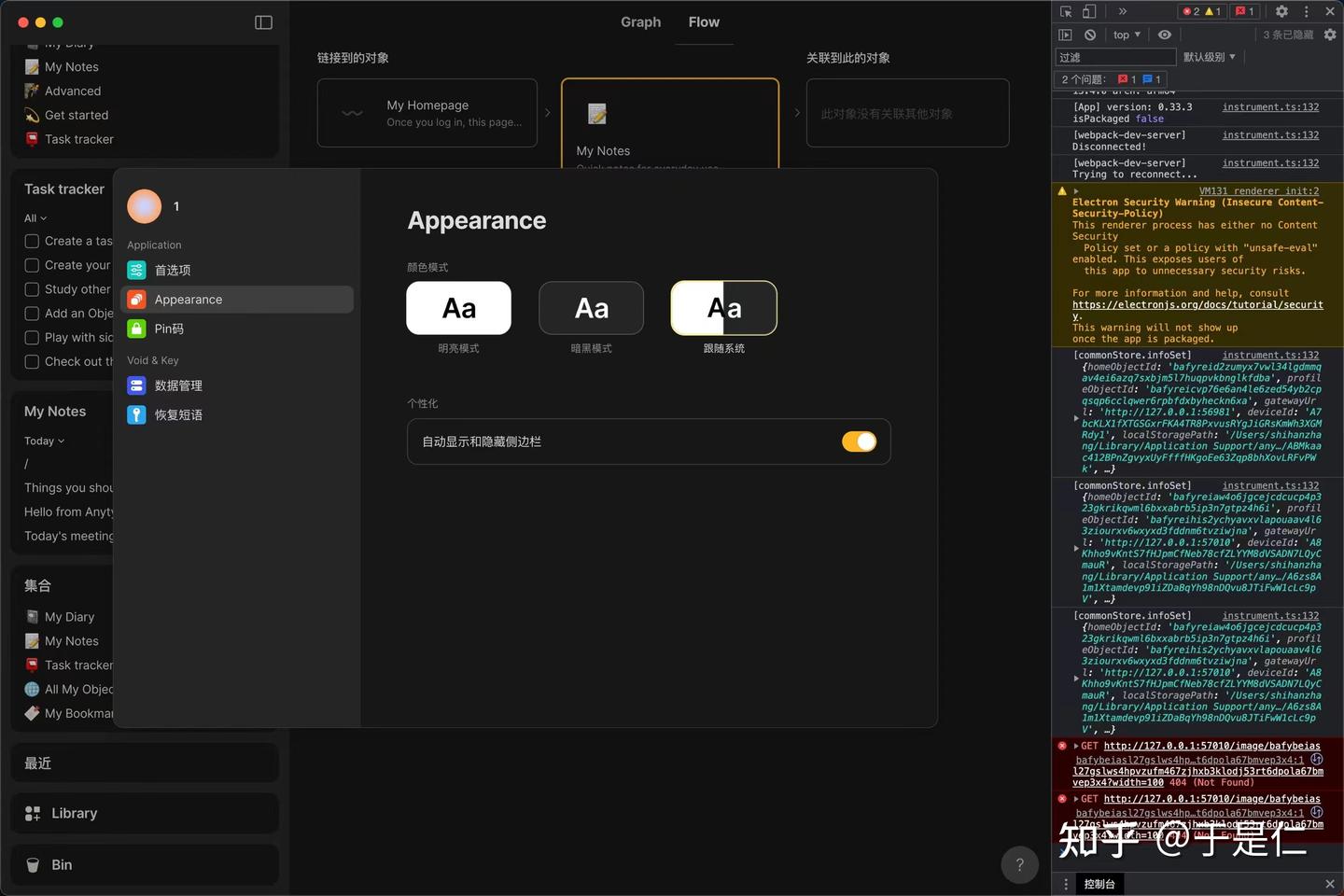
Task: Expand the Electron Security Warning triangle
Action: click(1075, 191)
